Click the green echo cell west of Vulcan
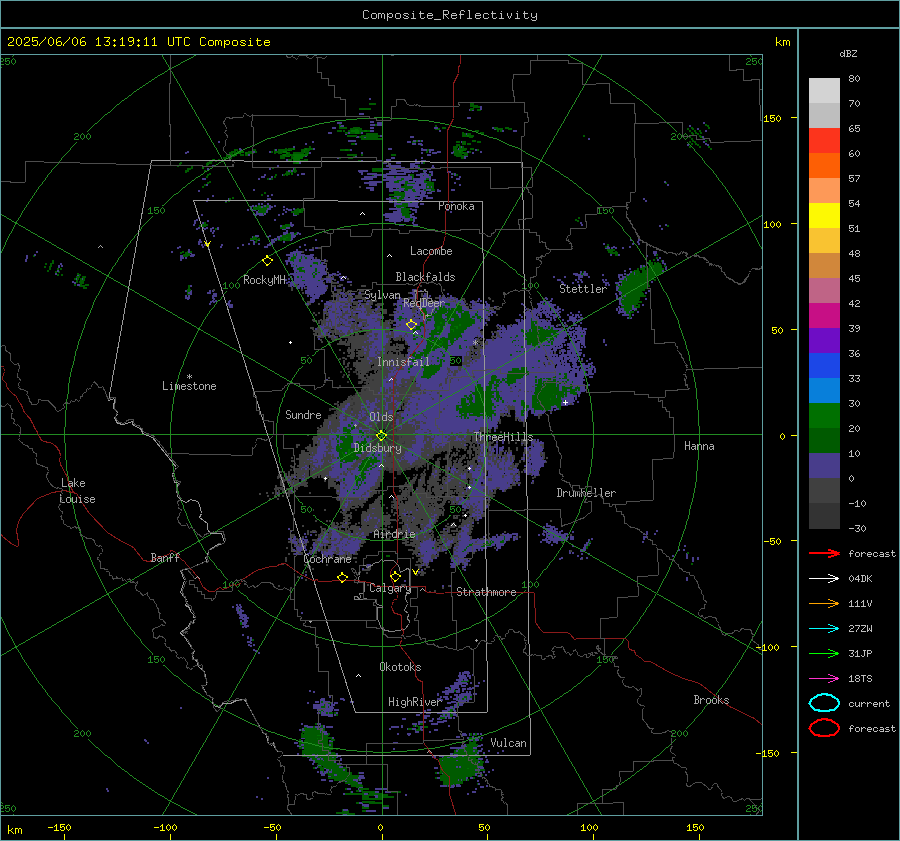900x841 pixels. 459,764
